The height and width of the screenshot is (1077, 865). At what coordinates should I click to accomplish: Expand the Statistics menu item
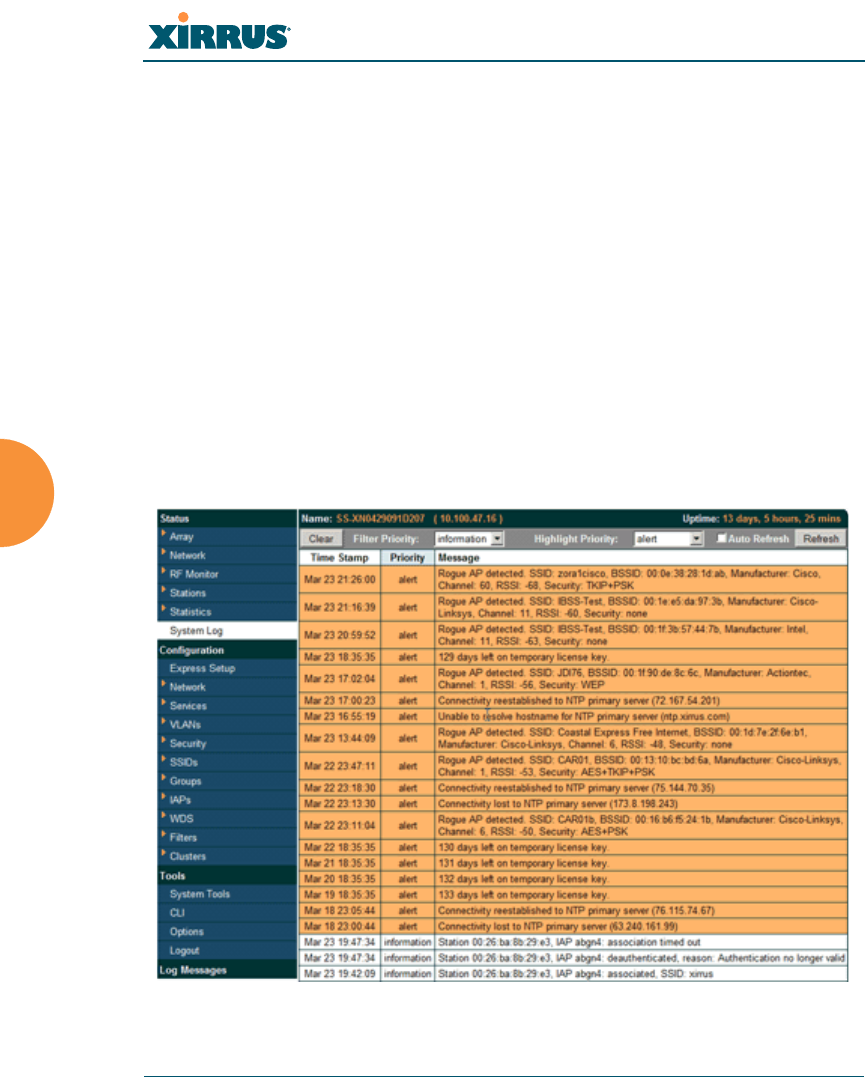[190, 612]
